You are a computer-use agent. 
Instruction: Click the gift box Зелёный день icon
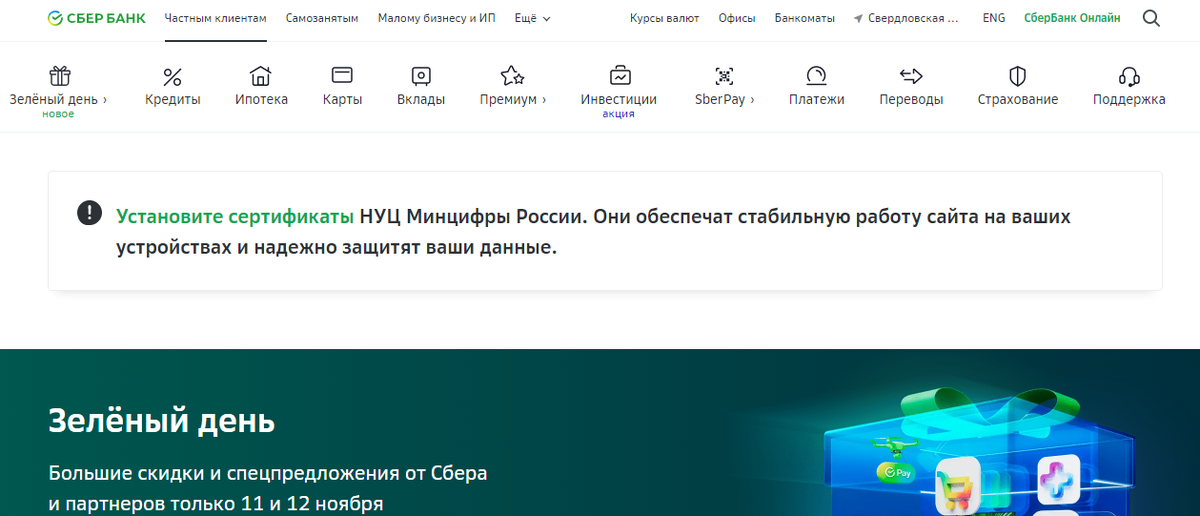[x=61, y=76]
